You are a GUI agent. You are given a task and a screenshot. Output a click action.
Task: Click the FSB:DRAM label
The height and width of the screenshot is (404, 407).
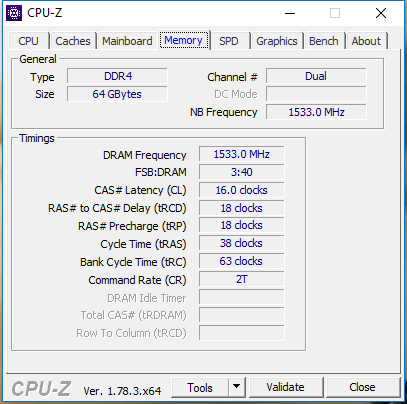click(161, 172)
